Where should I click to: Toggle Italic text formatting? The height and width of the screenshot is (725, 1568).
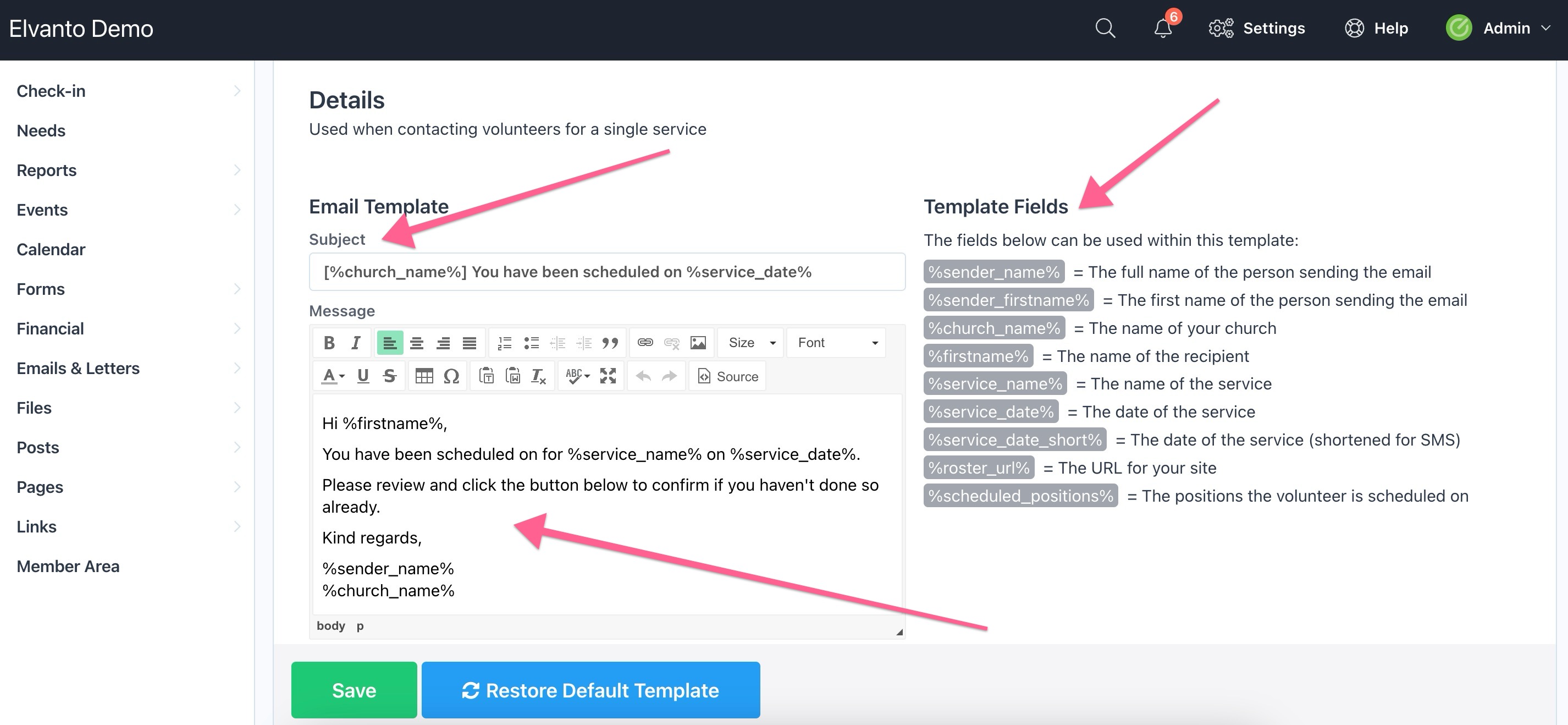356,342
